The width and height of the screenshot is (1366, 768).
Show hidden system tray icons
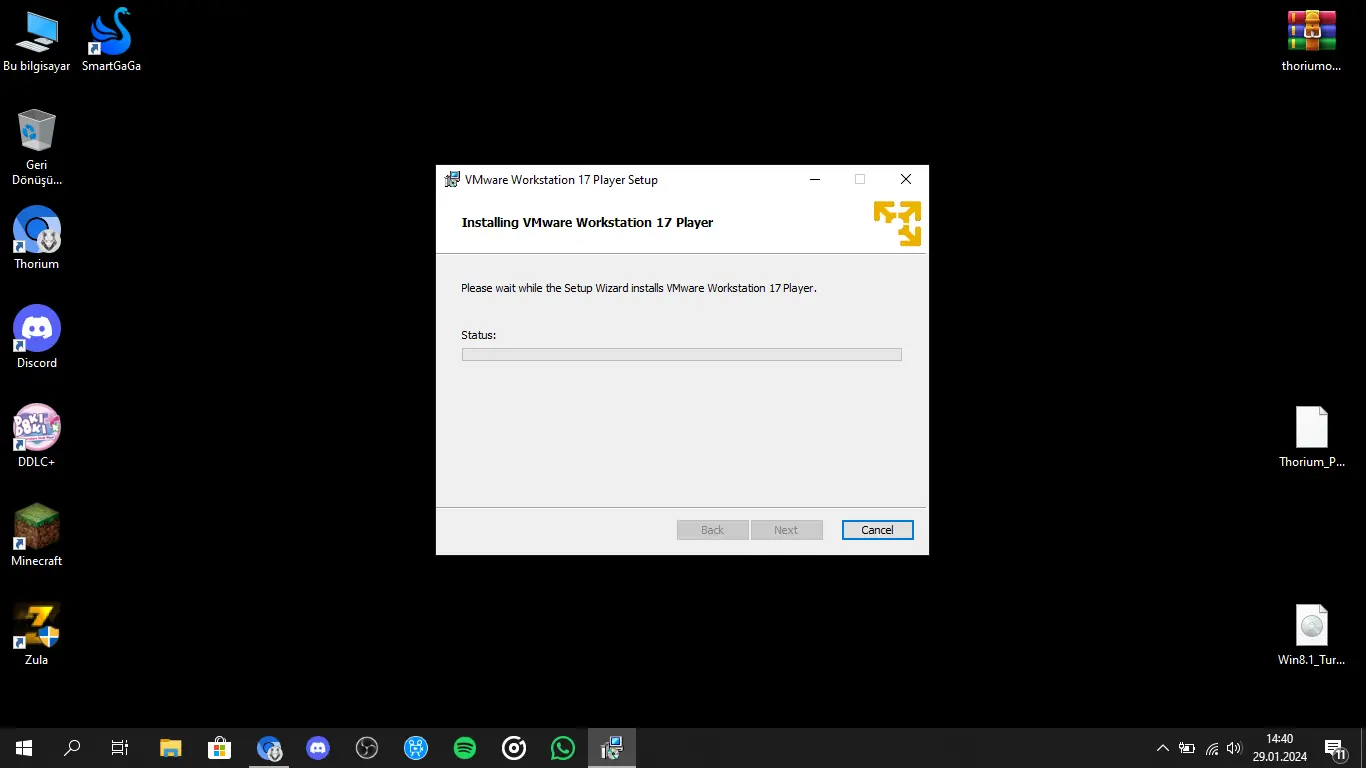coord(1162,748)
